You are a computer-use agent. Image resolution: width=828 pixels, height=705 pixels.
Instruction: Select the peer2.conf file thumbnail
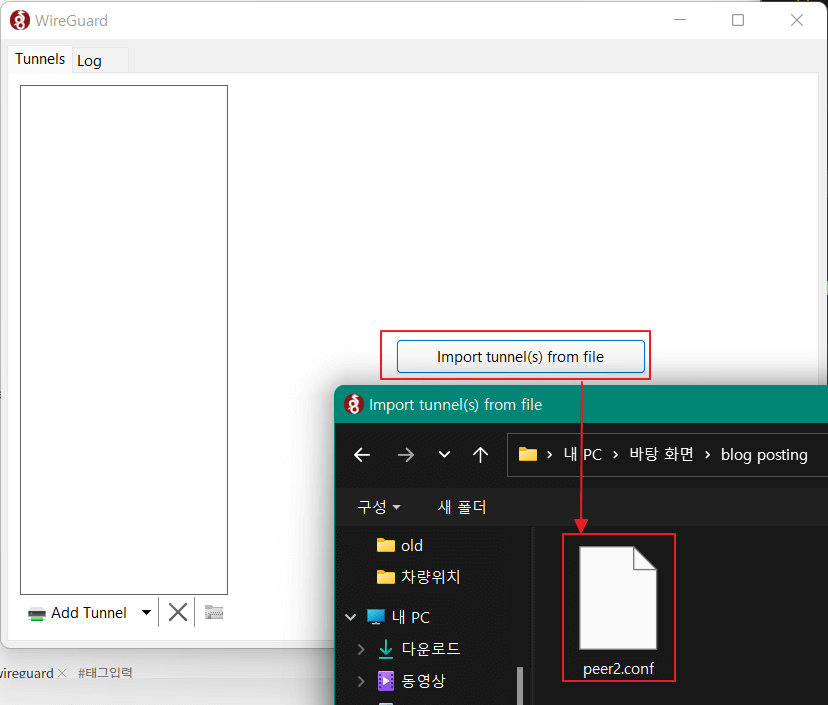618,598
